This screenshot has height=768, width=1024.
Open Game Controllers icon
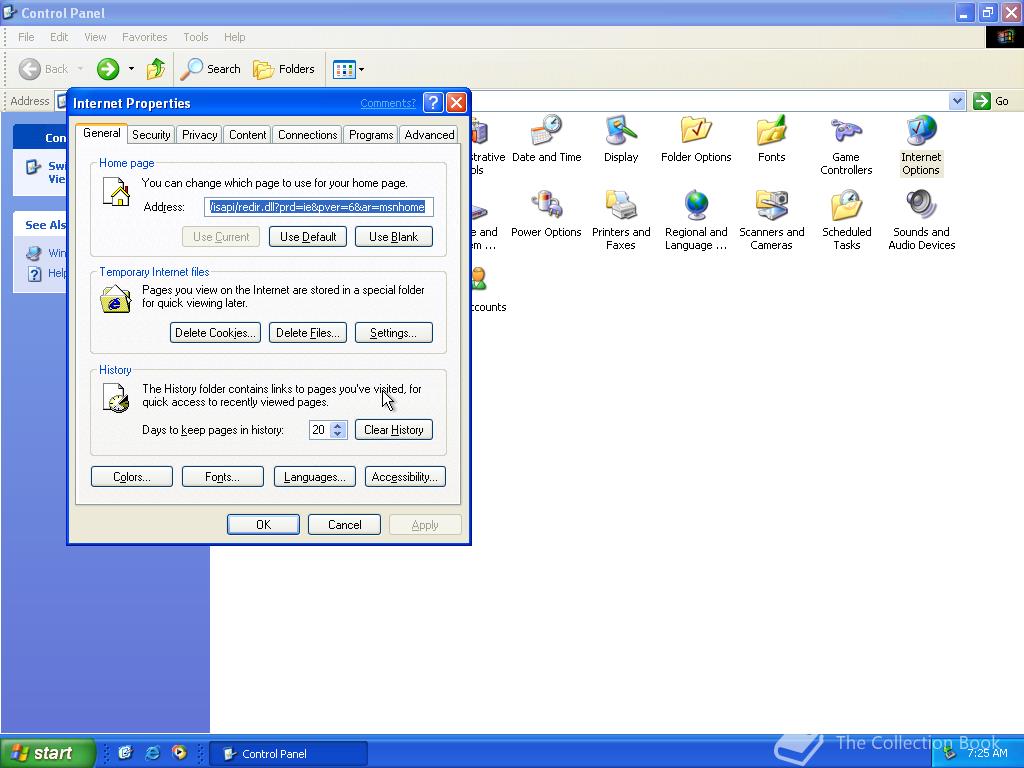846,146
